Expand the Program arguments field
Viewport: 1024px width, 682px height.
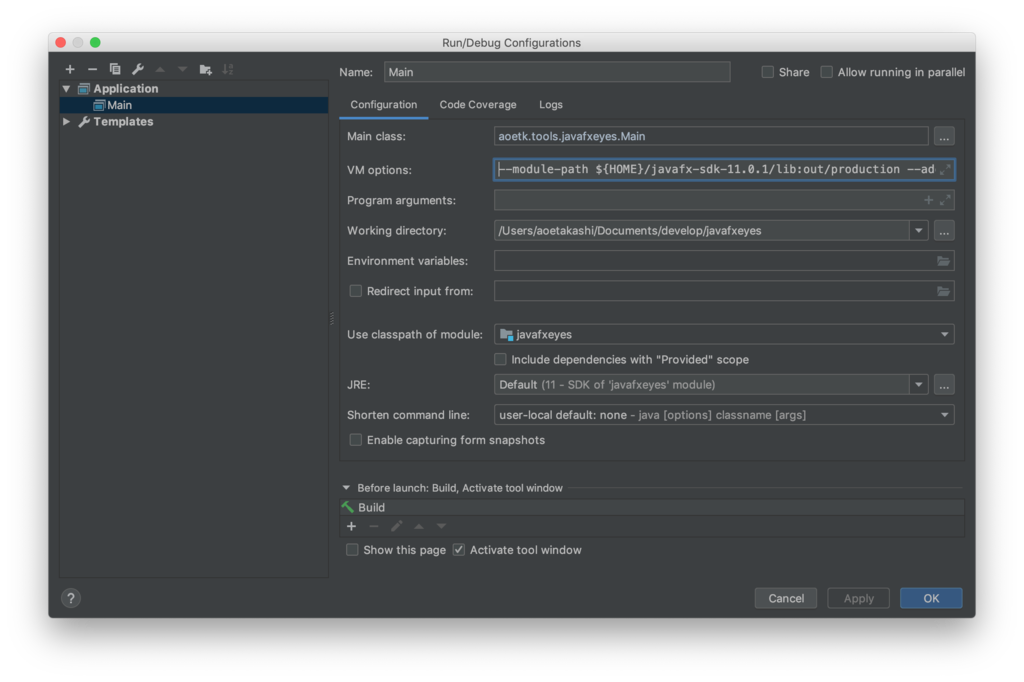point(945,201)
